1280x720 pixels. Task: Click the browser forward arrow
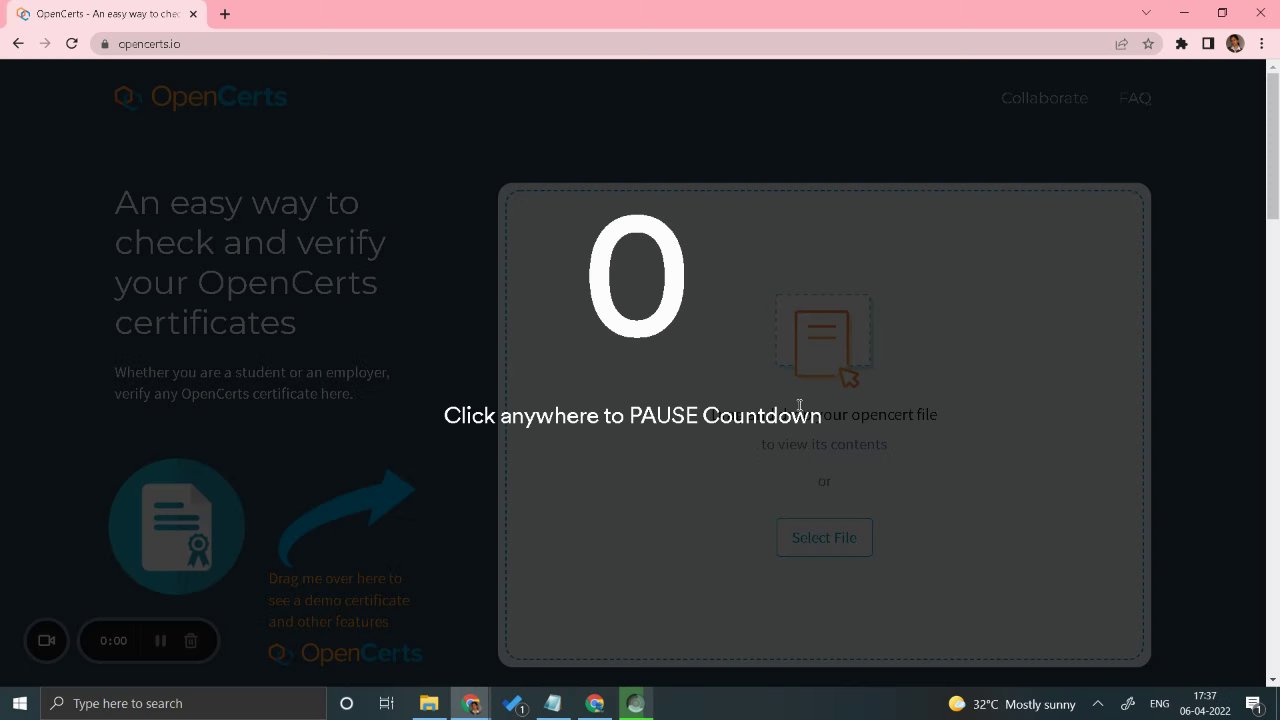(45, 44)
